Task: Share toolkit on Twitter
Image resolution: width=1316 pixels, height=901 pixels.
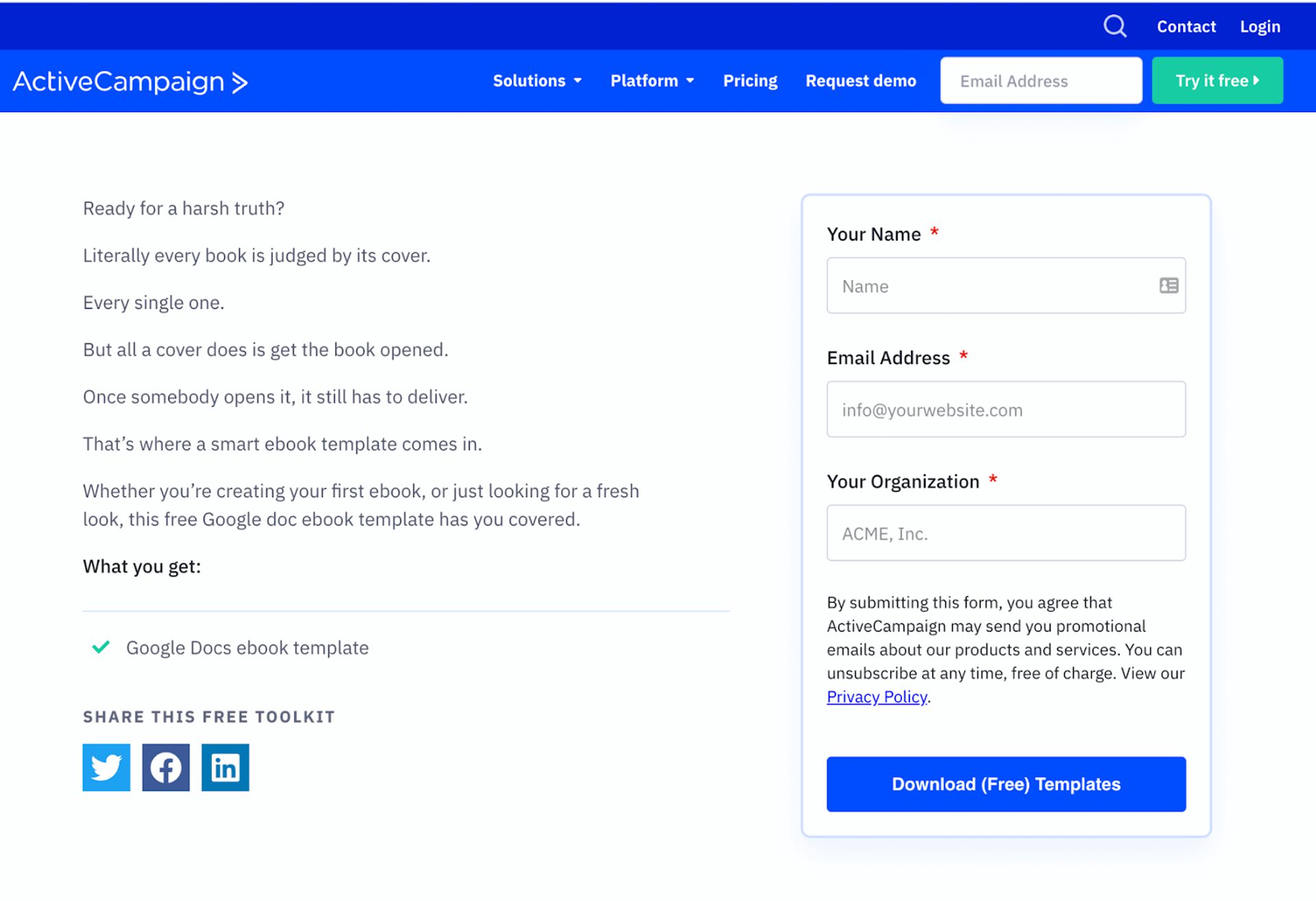Action: (x=106, y=767)
